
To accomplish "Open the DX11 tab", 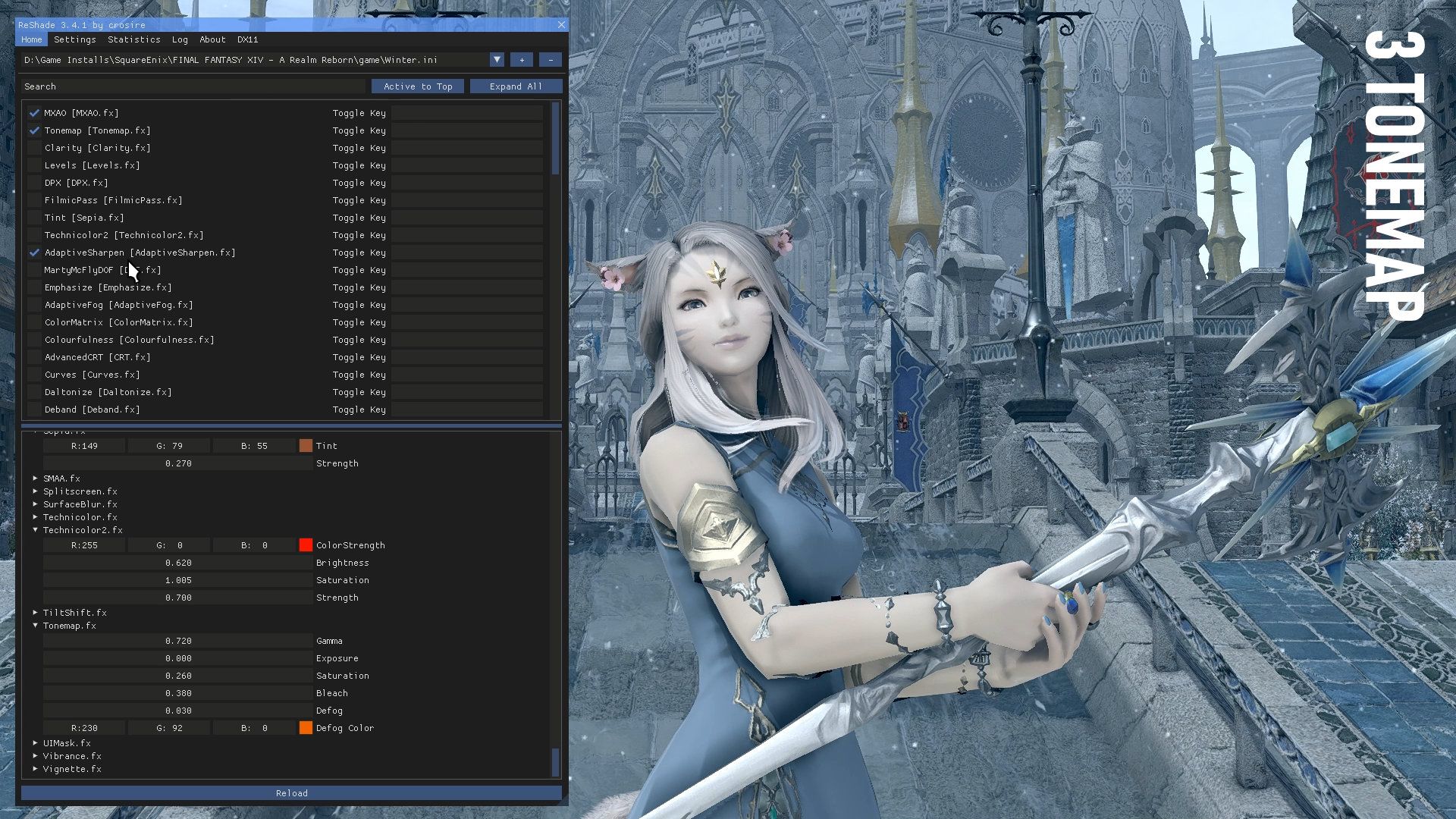I will coord(248,39).
